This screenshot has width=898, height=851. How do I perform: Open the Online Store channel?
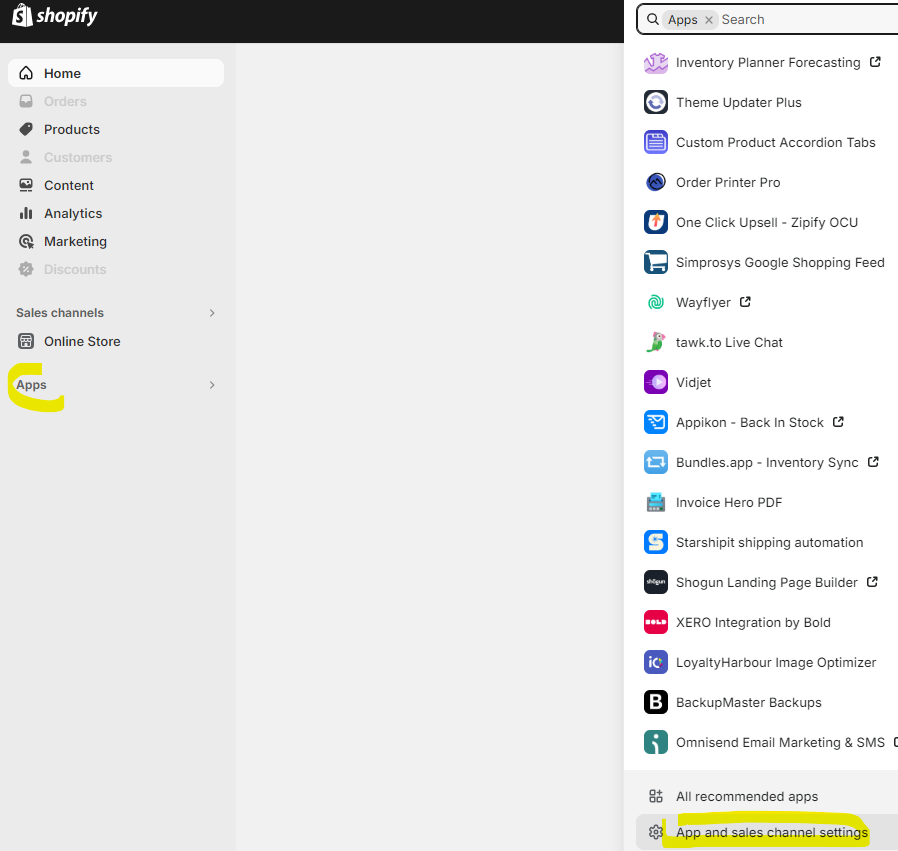click(x=82, y=341)
